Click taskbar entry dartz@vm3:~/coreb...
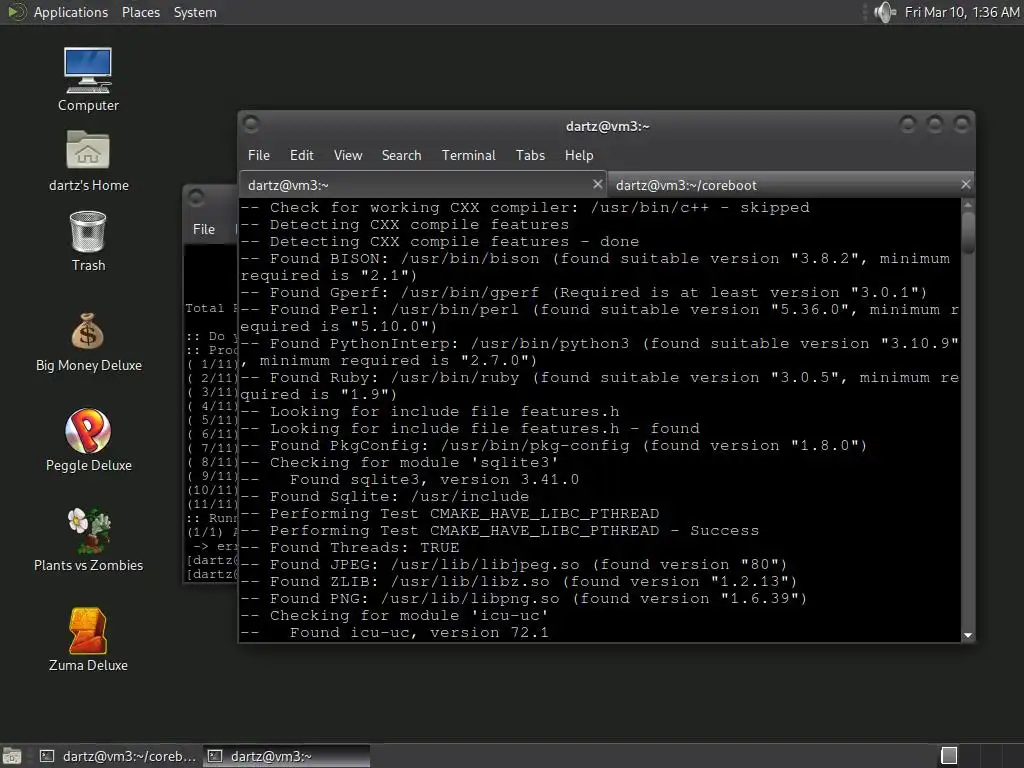The height and width of the screenshot is (768, 1024). (x=119, y=756)
